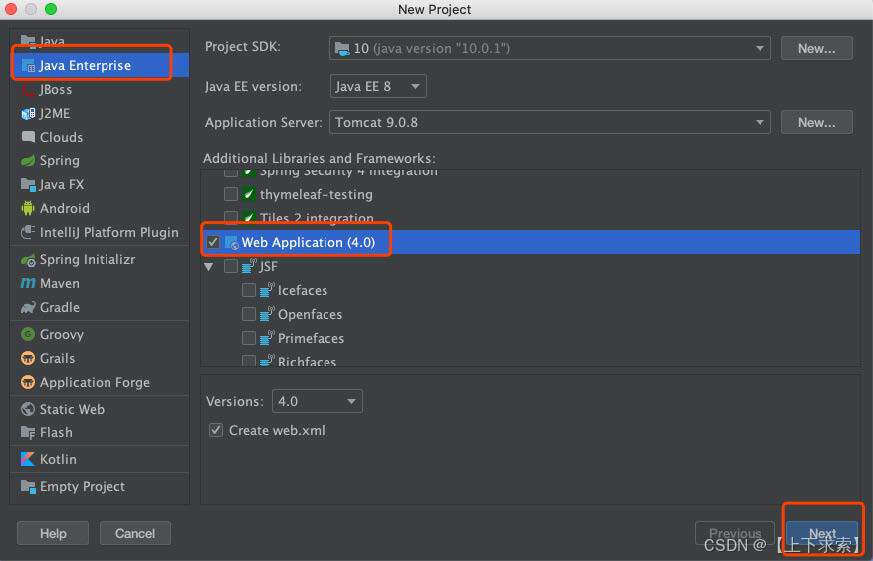
Task: Select the Spring Initializr icon
Action: [x=28, y=259]
